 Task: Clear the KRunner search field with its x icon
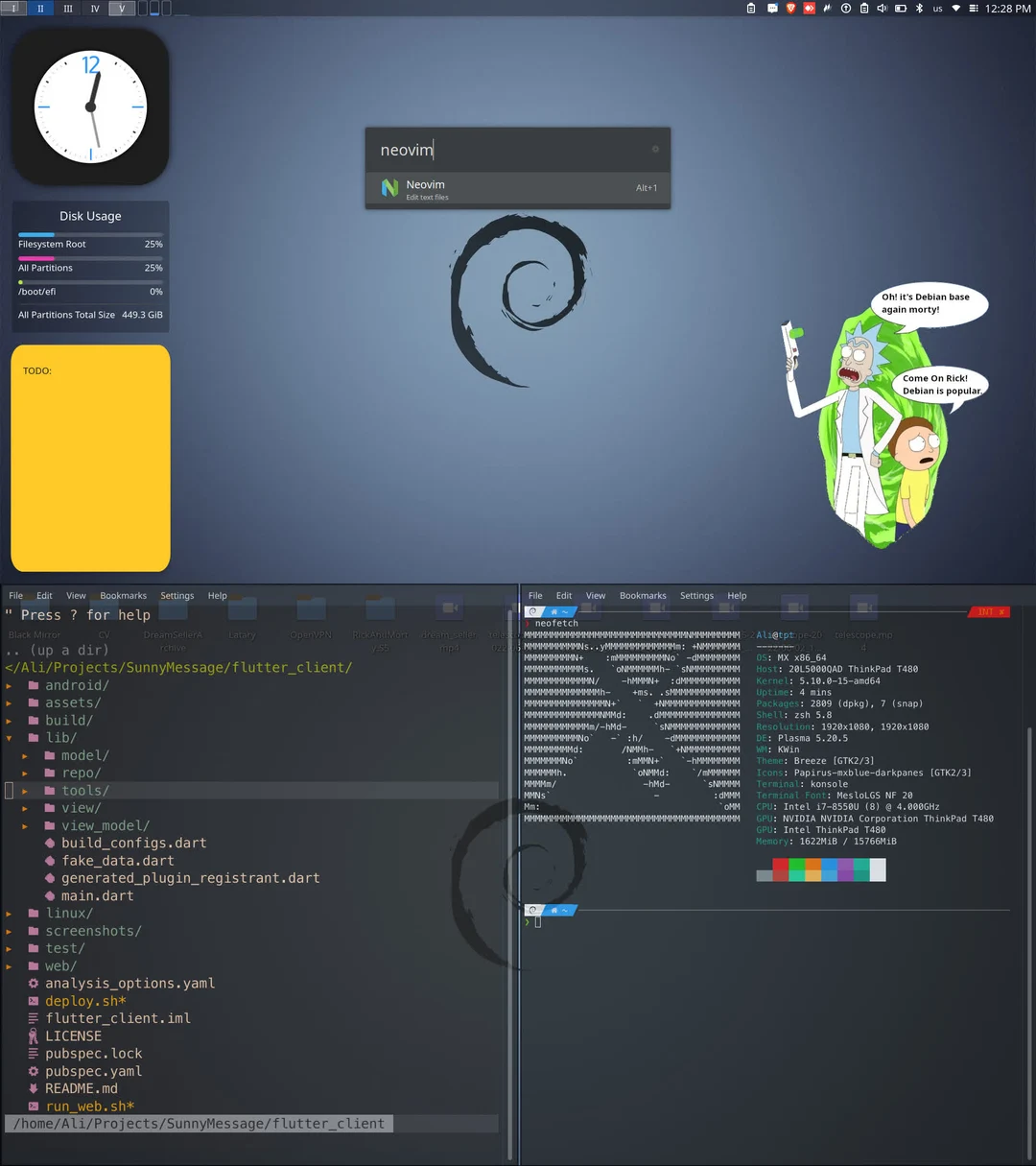click(655, 149)
